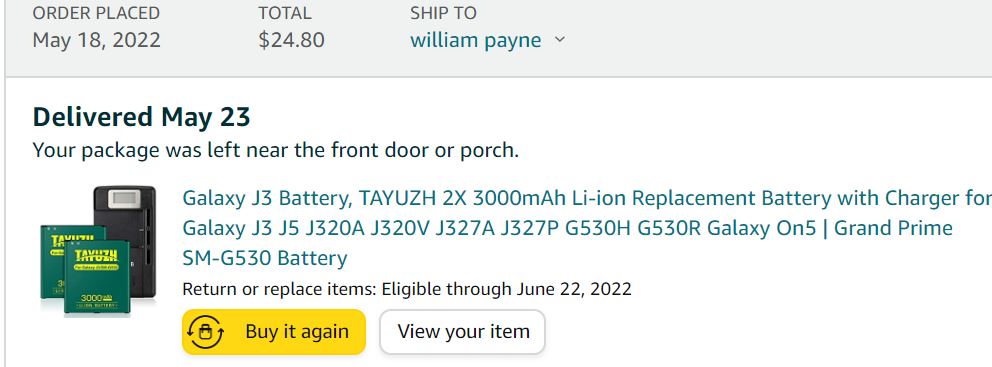Click the ORDER PLACED label

click(96, 13)
